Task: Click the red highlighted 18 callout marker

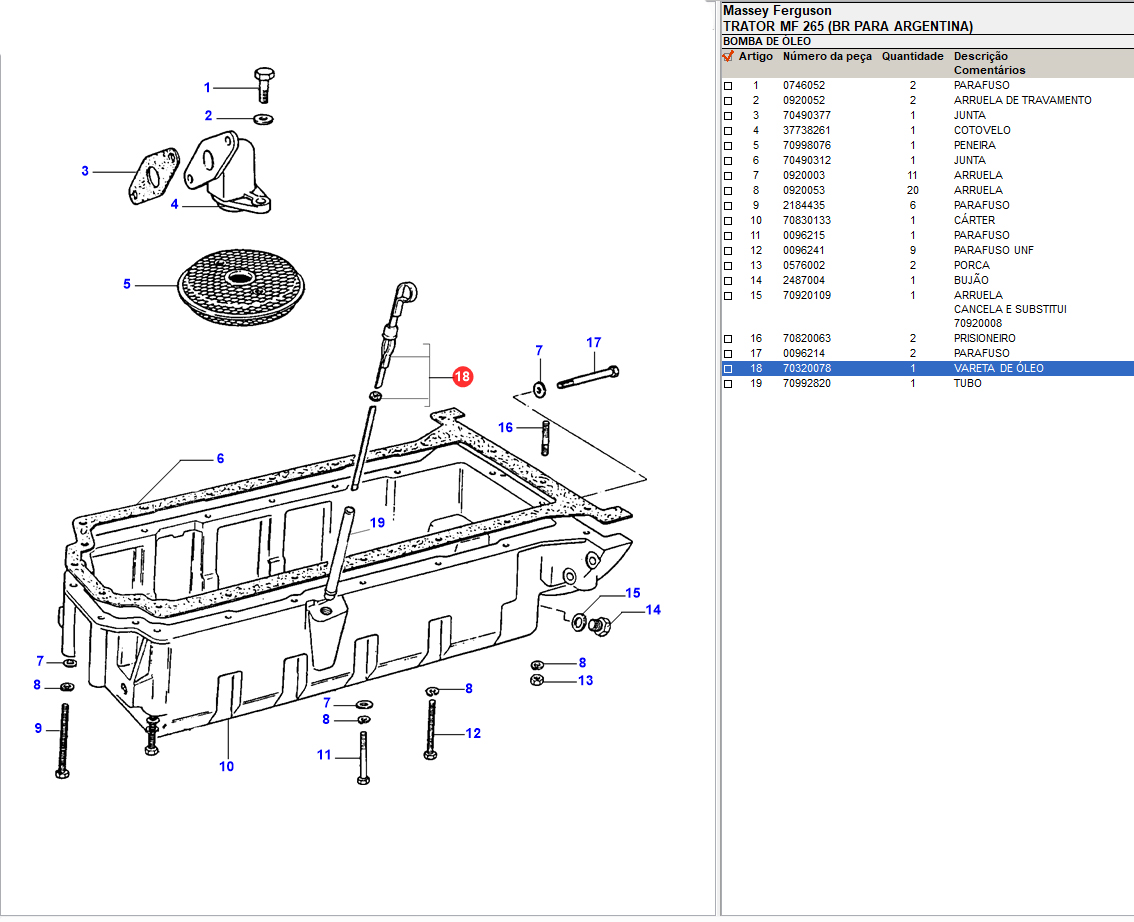Action: pyautogui.click(x=462, y=377)
